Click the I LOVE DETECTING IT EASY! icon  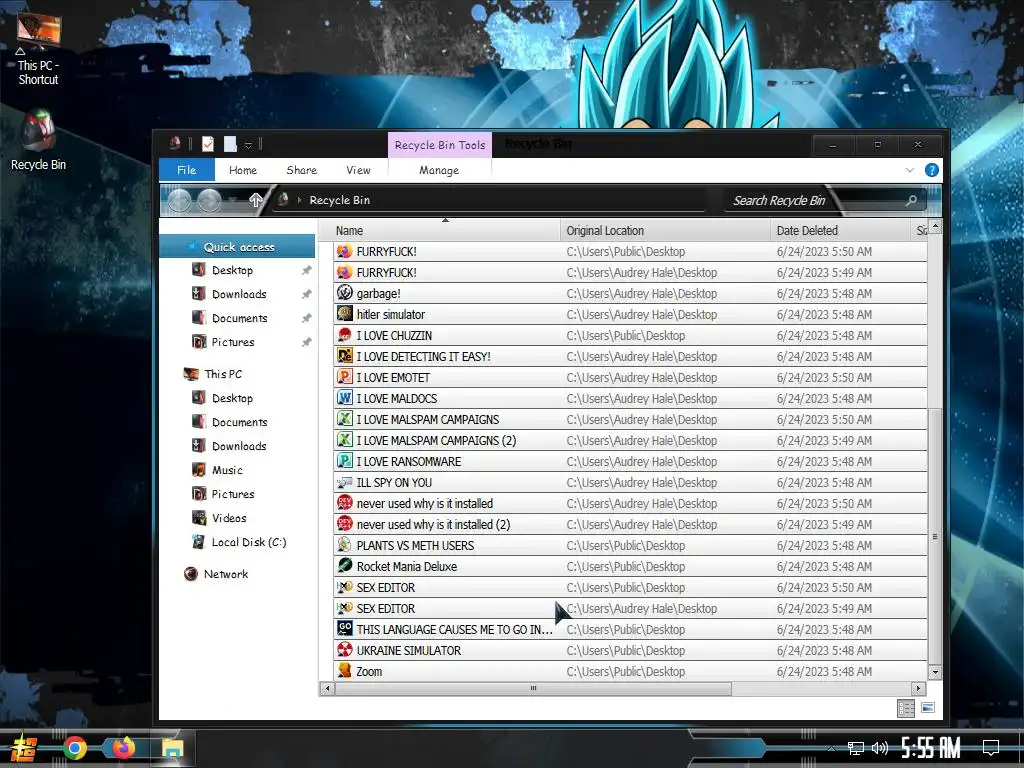[x=345, y=356]
